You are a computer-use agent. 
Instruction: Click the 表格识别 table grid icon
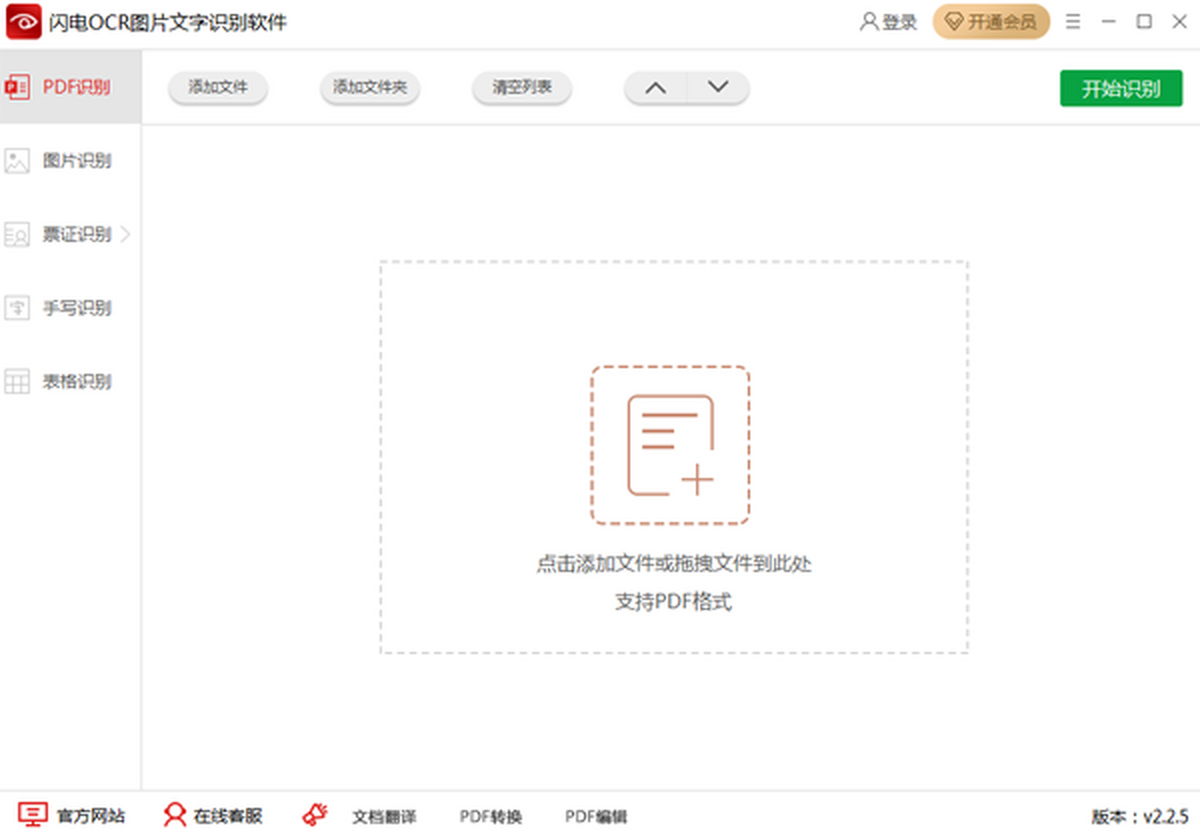17,381
